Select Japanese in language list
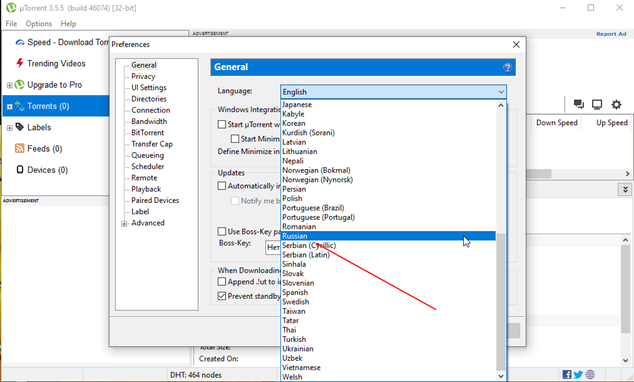634x382 pixels. 388,104
